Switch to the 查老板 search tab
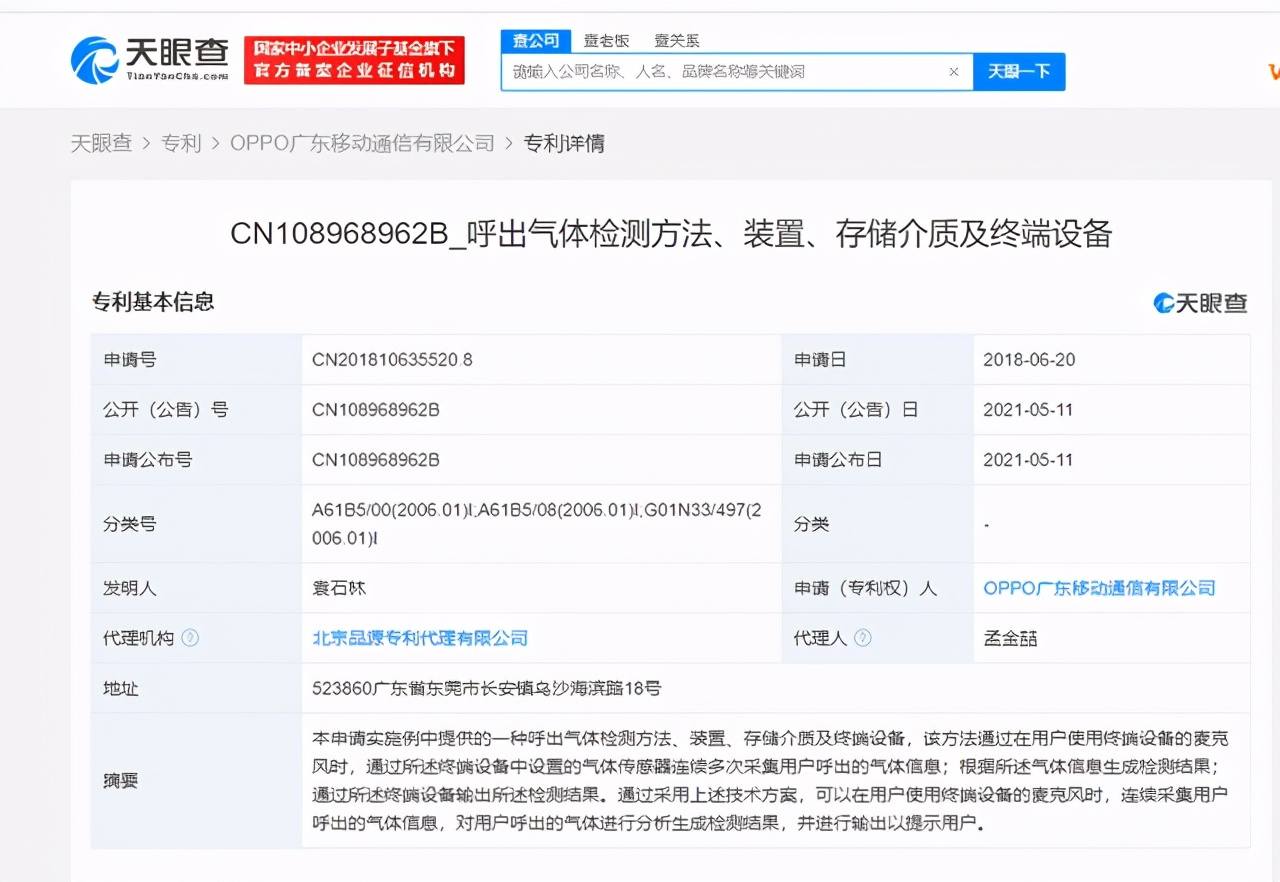1280x882 pixels. point(608,41)
